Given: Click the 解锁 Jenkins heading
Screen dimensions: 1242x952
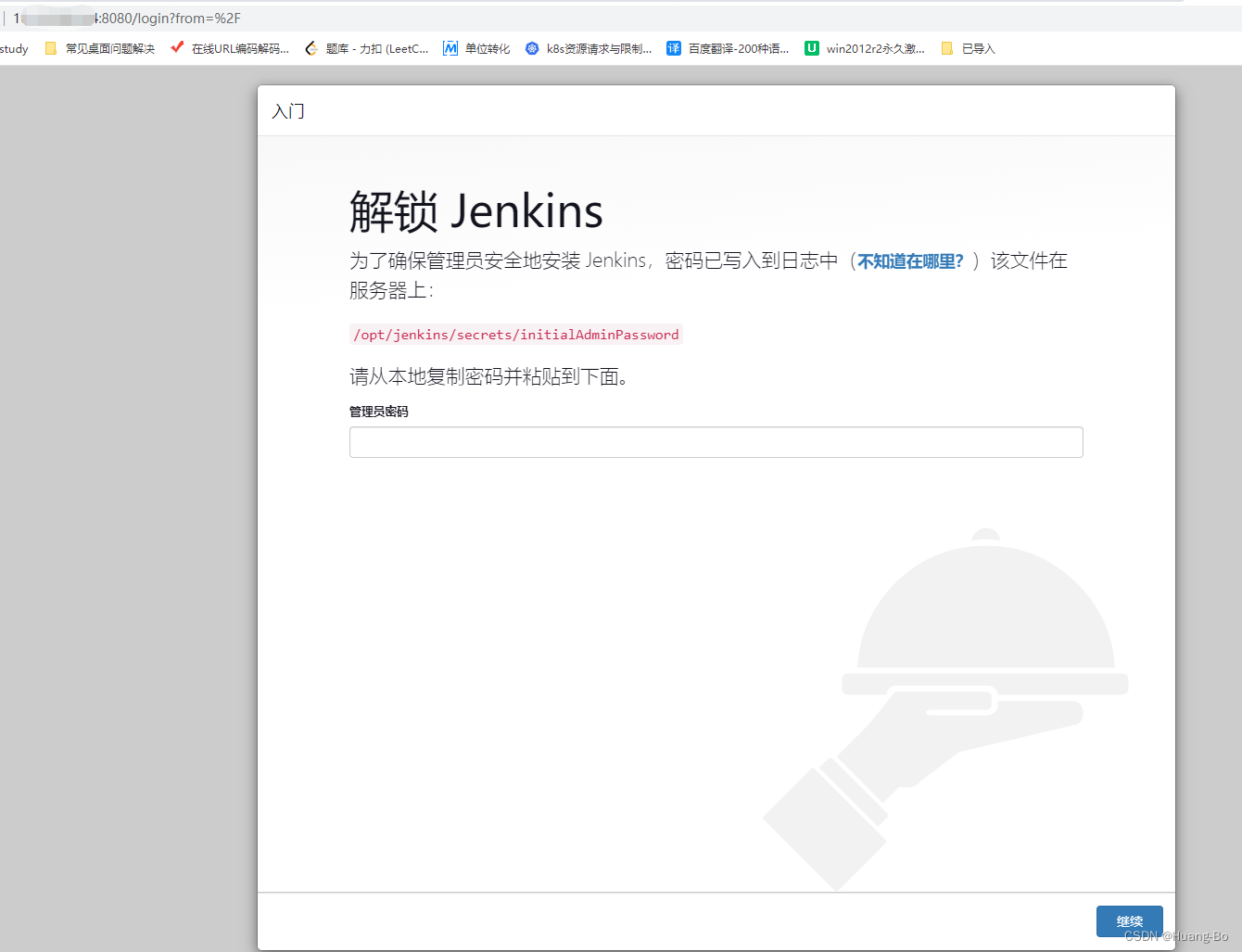Looking at the screenshot, I should 476,211.
